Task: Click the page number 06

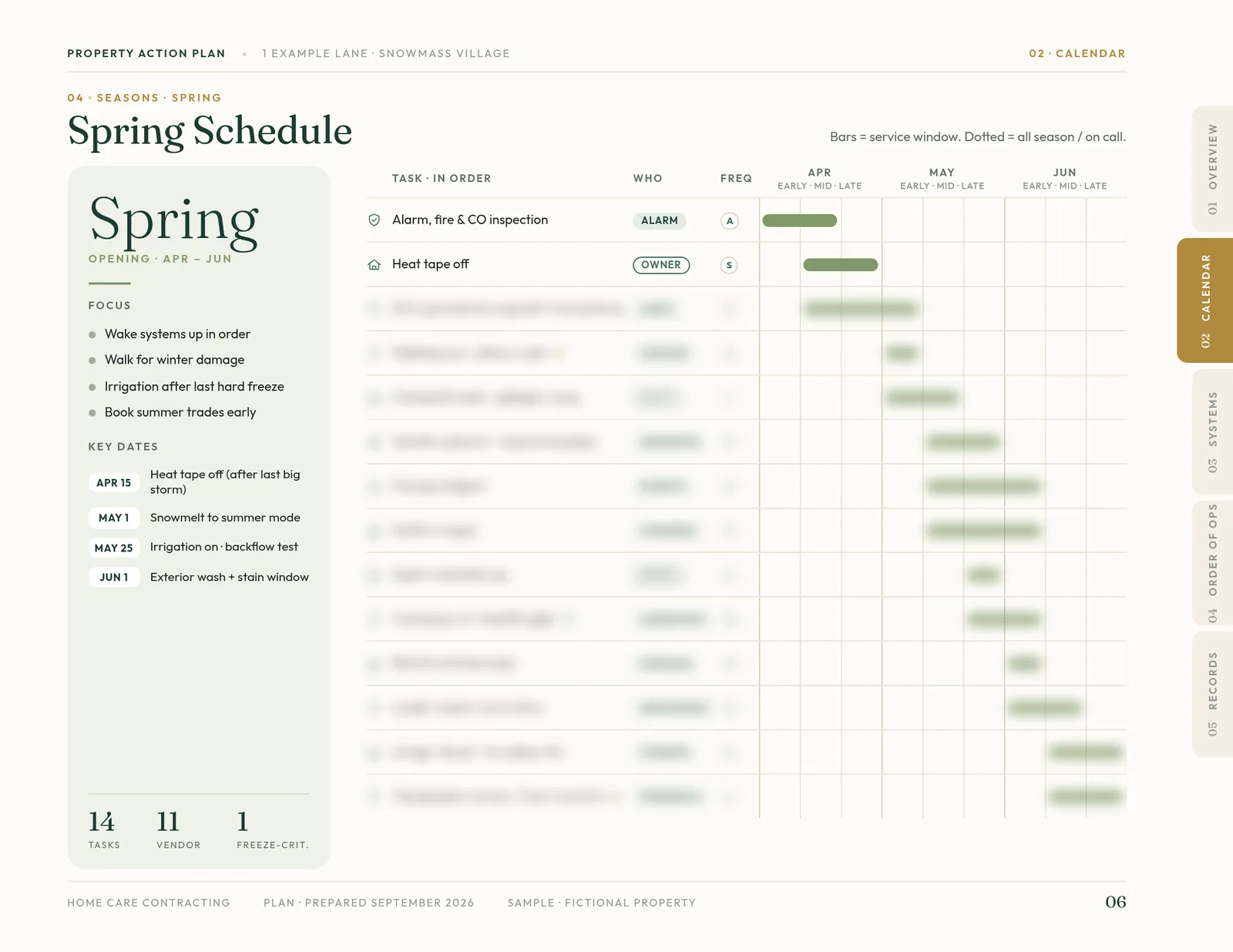Action: (1116, 902)
